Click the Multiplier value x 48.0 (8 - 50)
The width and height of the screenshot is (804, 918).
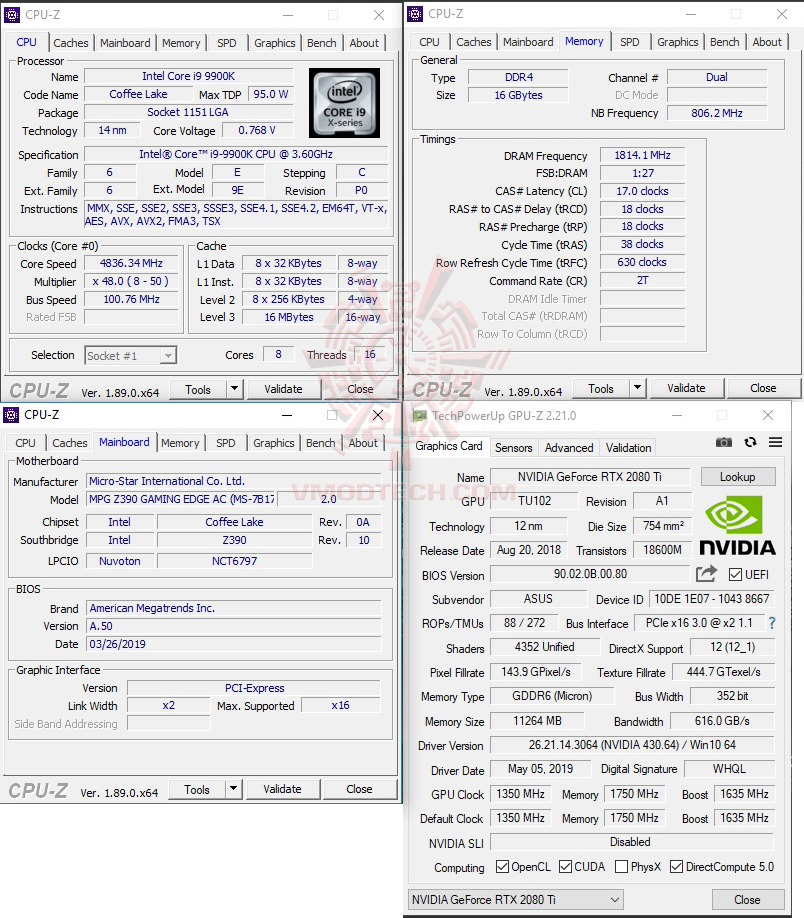tap(131, 281)
